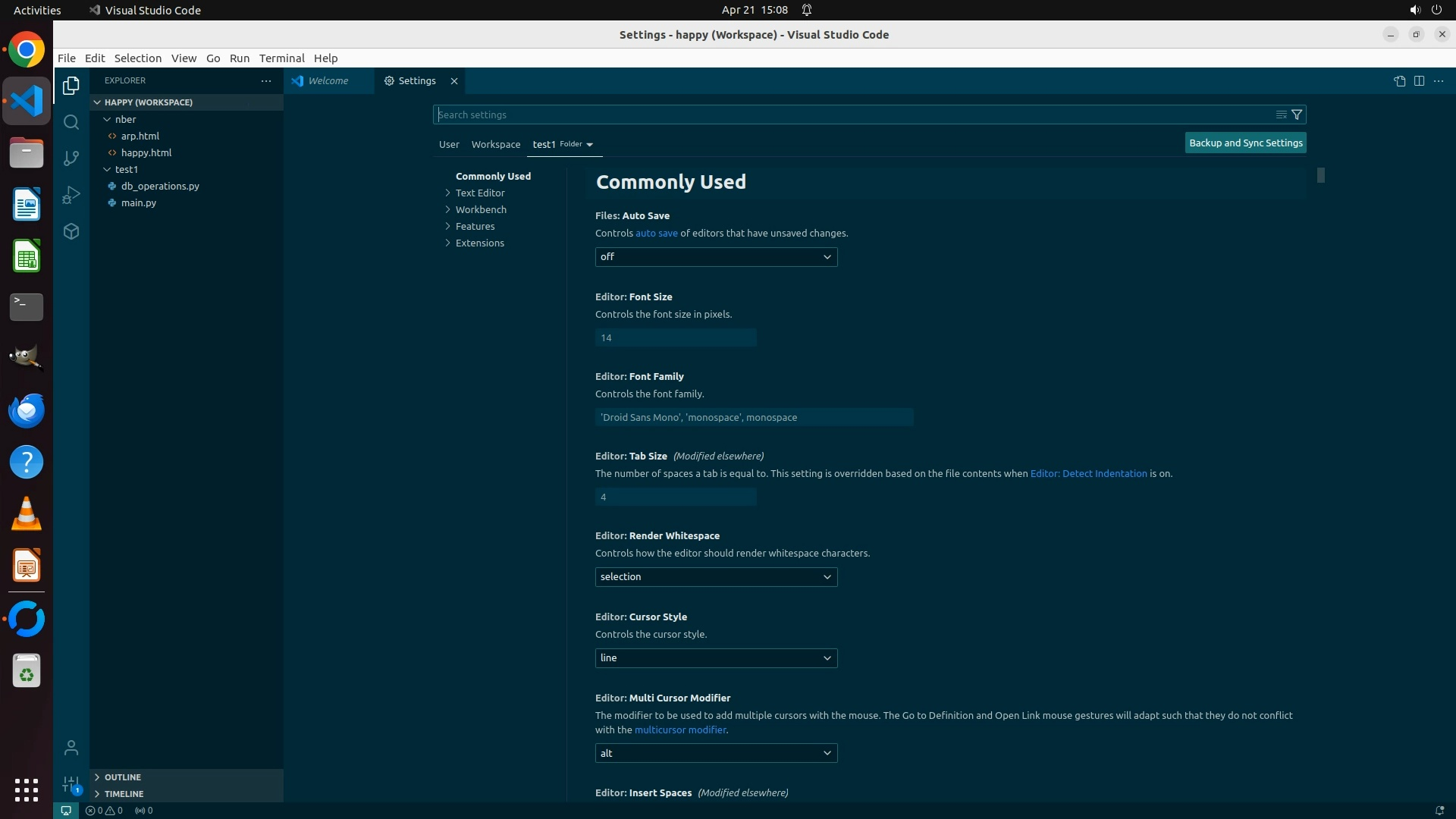This screenshot has height=819, width=1456.
Task: Open Cursor Style dropdown
Action: coord(716,658)
